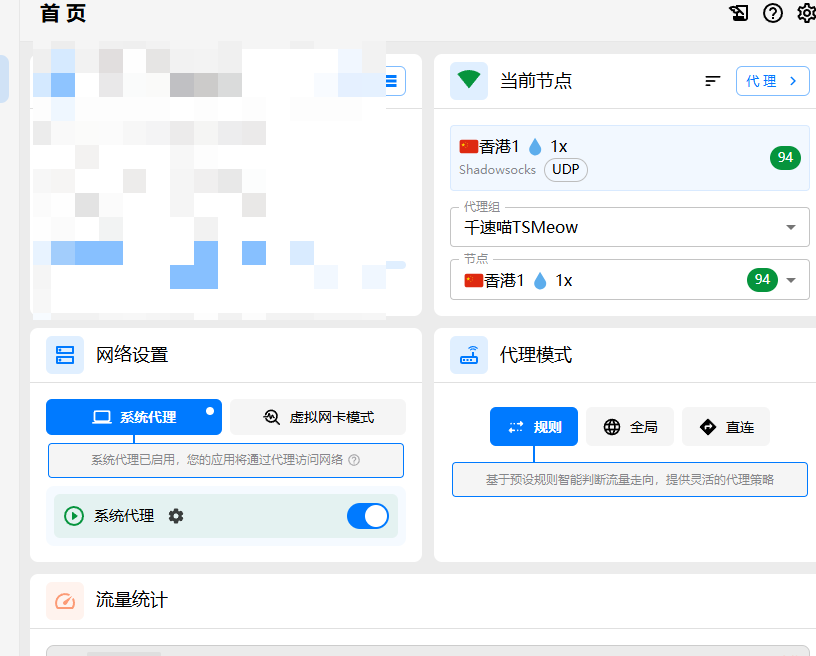Click the 94 latency badge in node dropdown

[762, 280]
